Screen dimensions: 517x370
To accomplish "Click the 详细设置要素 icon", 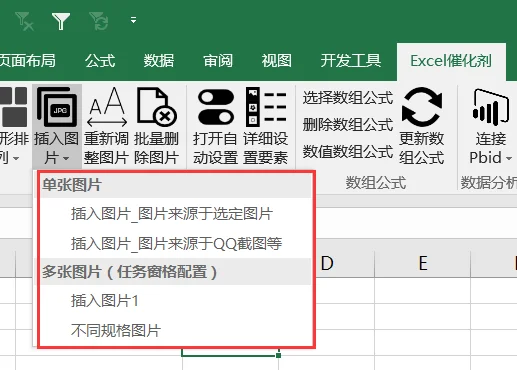I will [266, 107].
